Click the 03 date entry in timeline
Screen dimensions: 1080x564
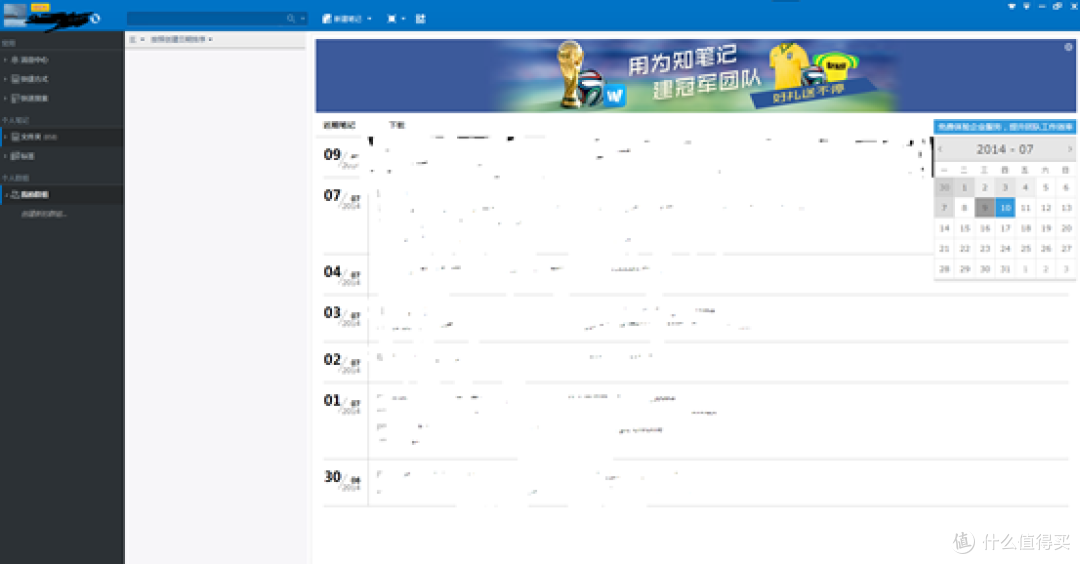click(342, 316)
